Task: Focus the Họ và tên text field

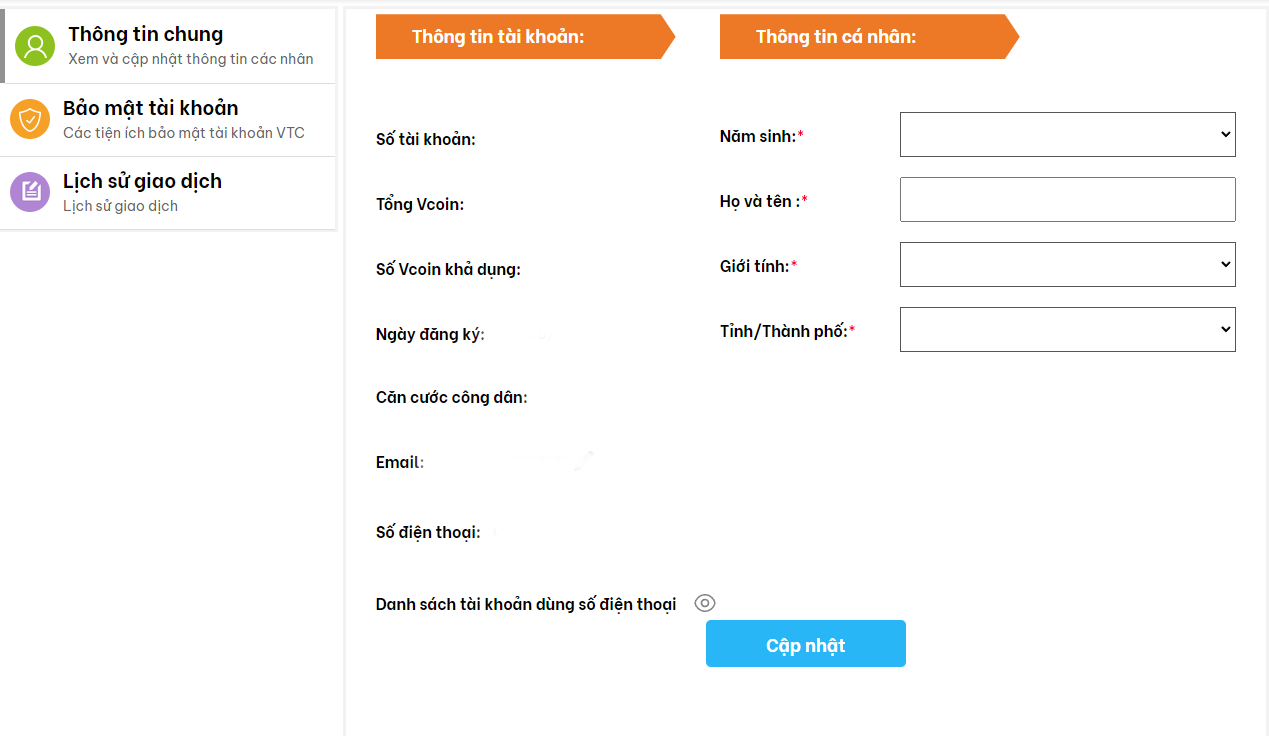Action: coord(1067,200)
